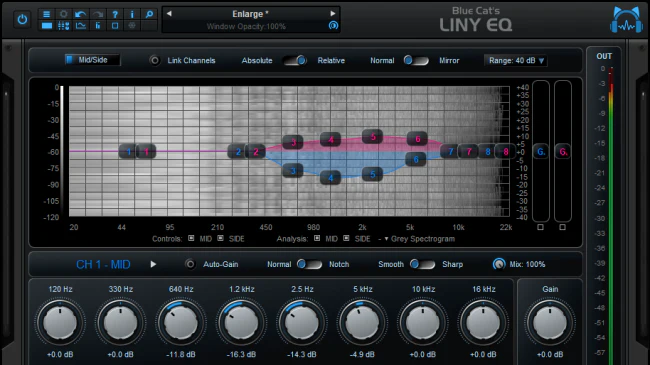Click the magnifier zoom icon

[x=149, y=14]
